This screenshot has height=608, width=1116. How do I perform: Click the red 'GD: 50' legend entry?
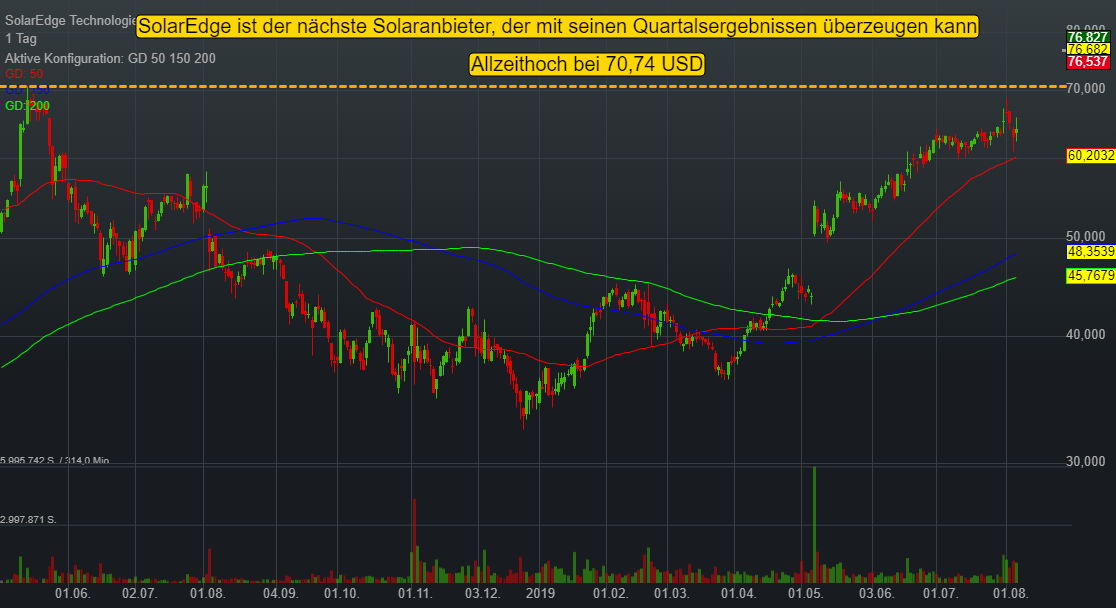pos(24,74)
